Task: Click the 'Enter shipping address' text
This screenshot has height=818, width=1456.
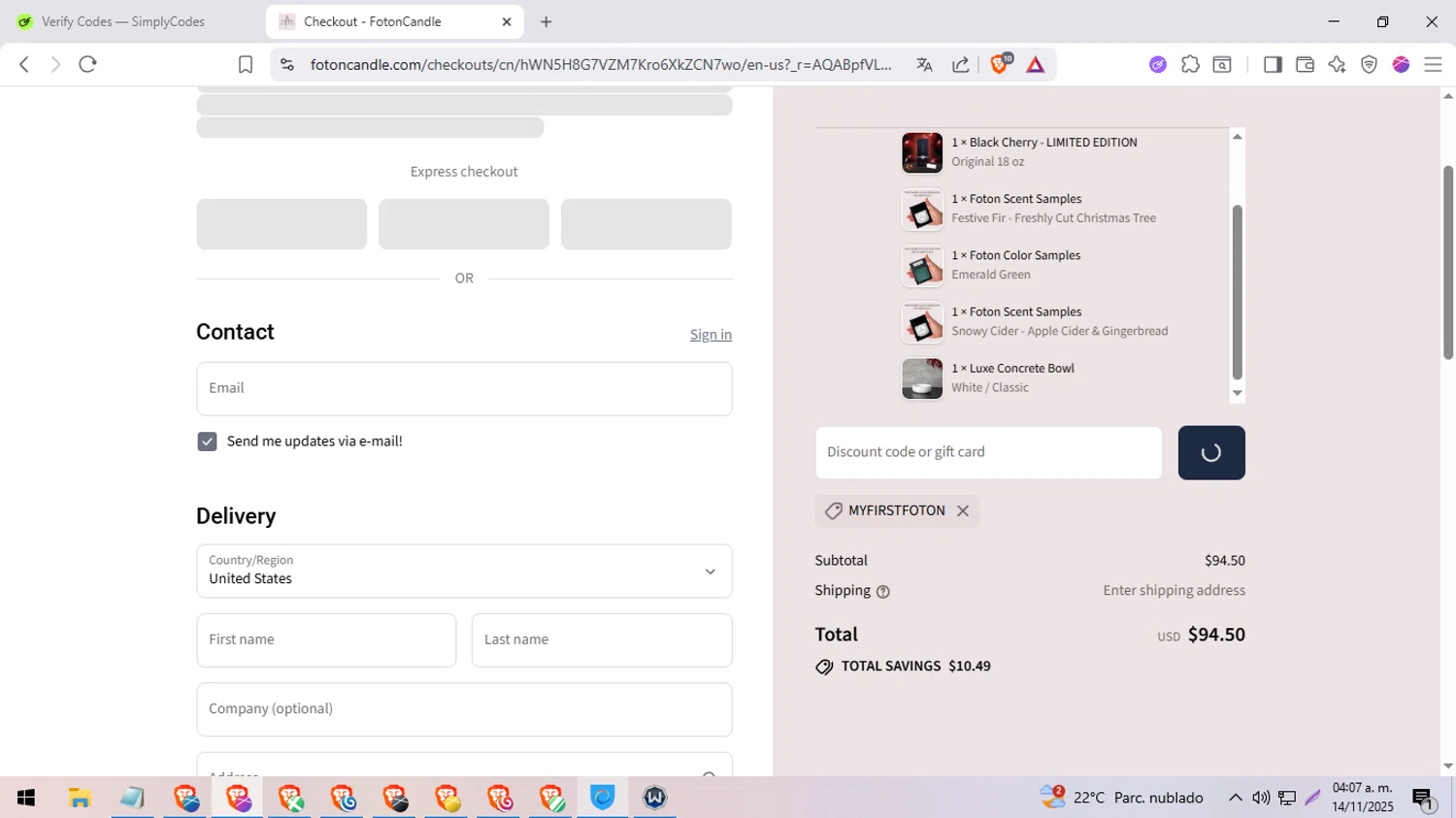Action: tap(1174, 591)
